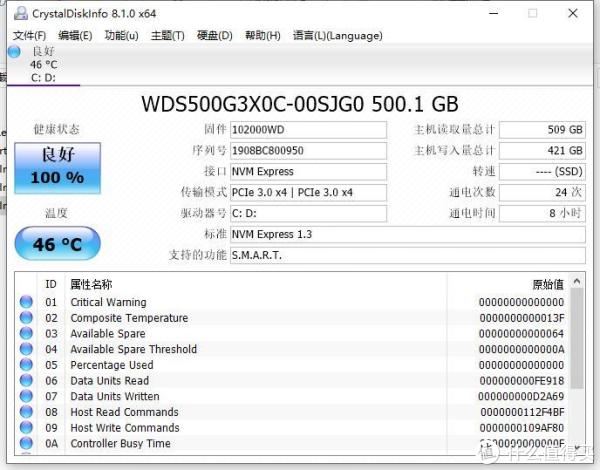Click the 属性名称 column header
This screenshot has width=600, height=470.
pyautogui.click(x=91, y=284)
